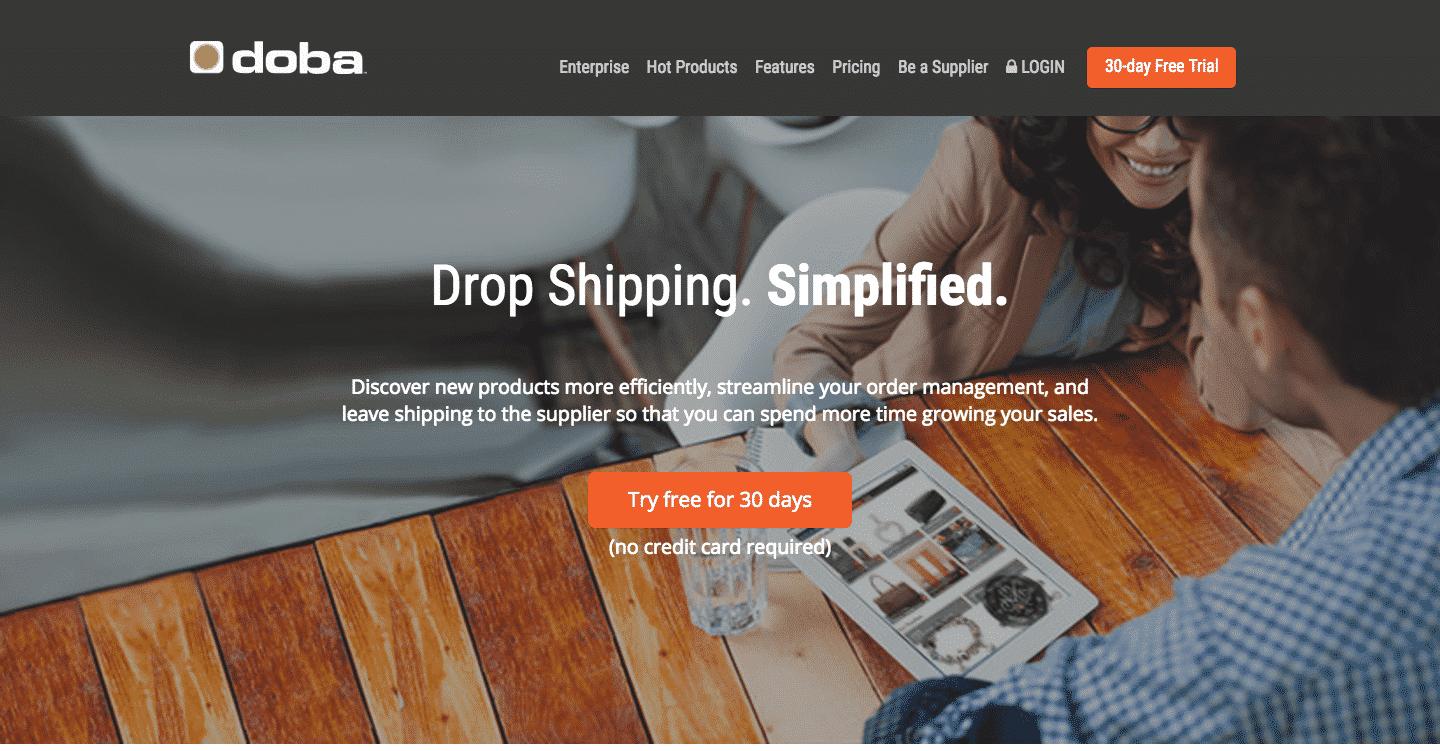This screenshot has width=1440, height=751.
Task: Click Try free for 30 days button
Action: [720, 500]
